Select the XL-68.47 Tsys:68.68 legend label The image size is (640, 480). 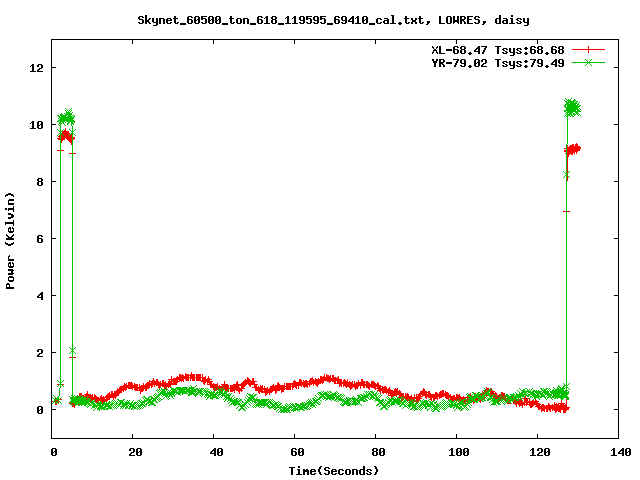498,50
